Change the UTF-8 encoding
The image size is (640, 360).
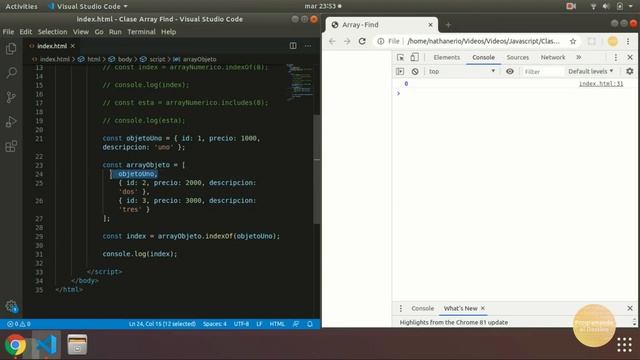tap(241, 324)
